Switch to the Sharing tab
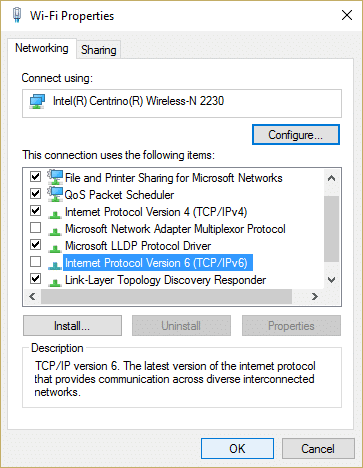The width and height of the screenshot is (363, 468). pos(99,50)
